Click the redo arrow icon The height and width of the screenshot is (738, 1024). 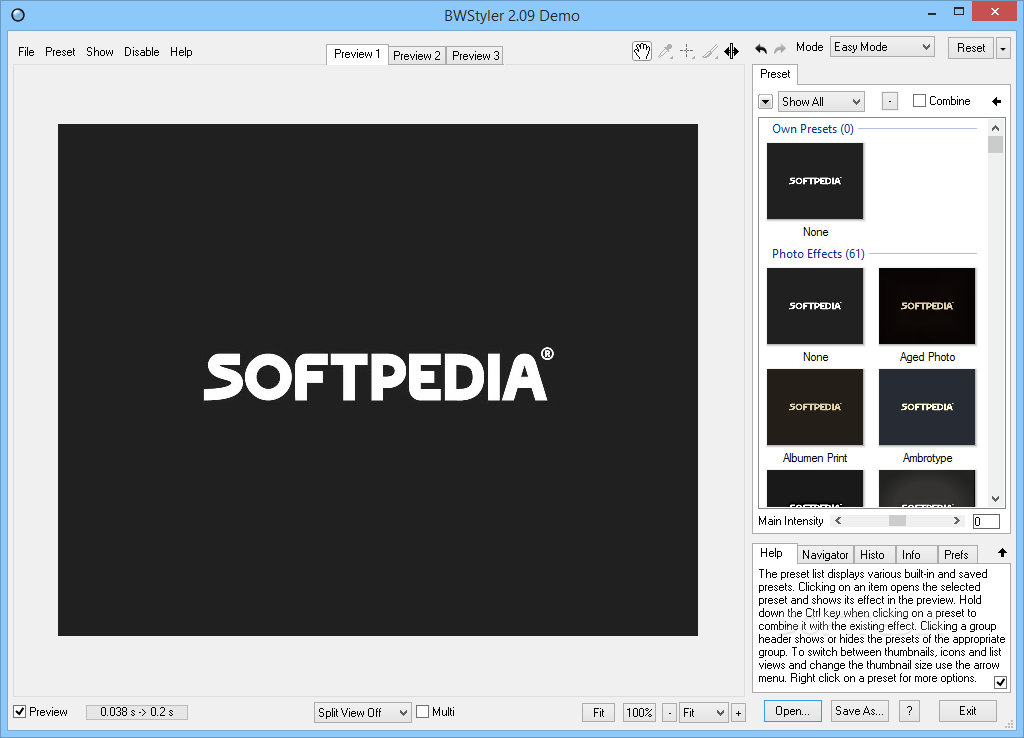point(780,48)
